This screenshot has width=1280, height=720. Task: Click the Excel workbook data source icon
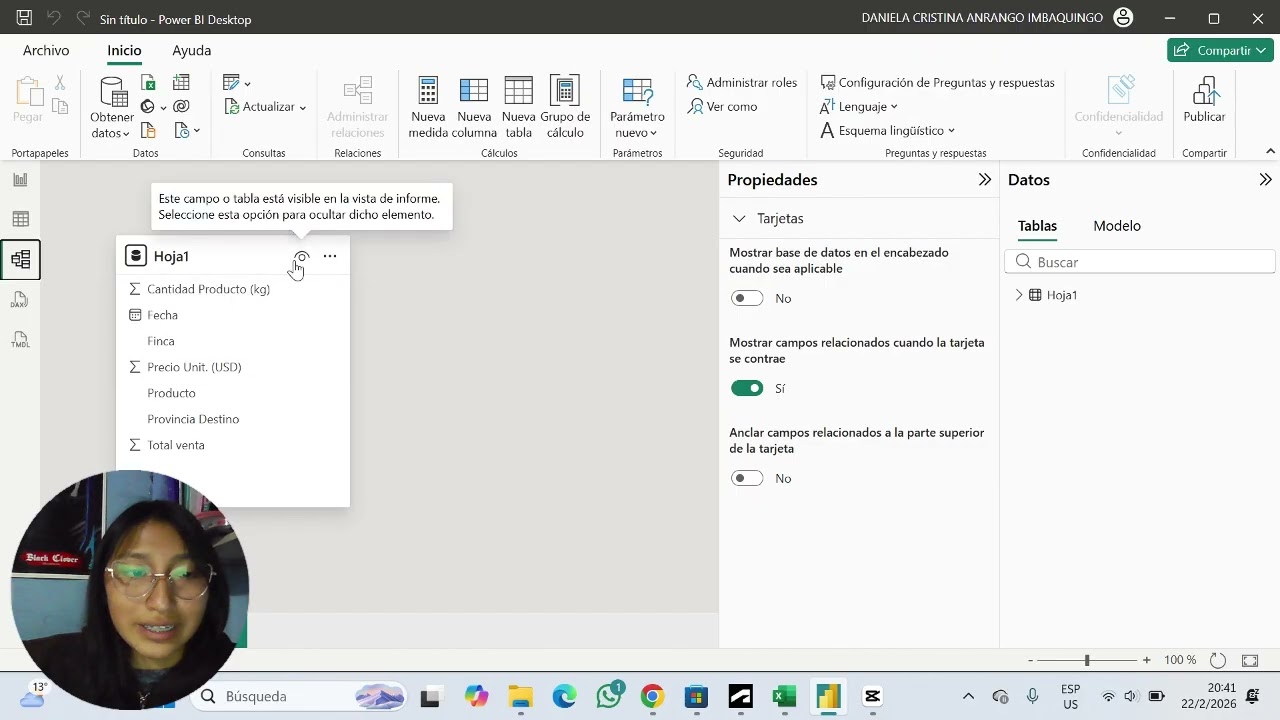[x=148, y=83]
